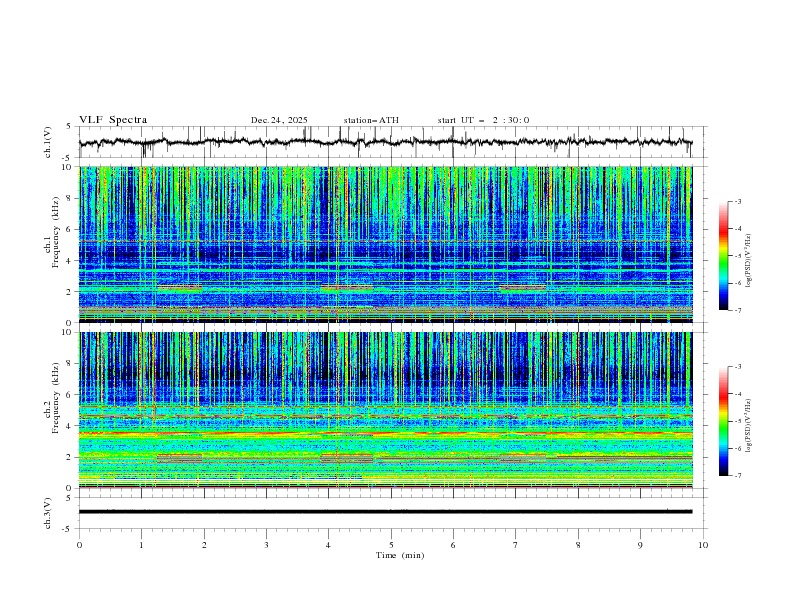Click the "6" tick on the Time axis
Image resolution: width=792 pixels, height=612 pixels.
tap(453, 545)
